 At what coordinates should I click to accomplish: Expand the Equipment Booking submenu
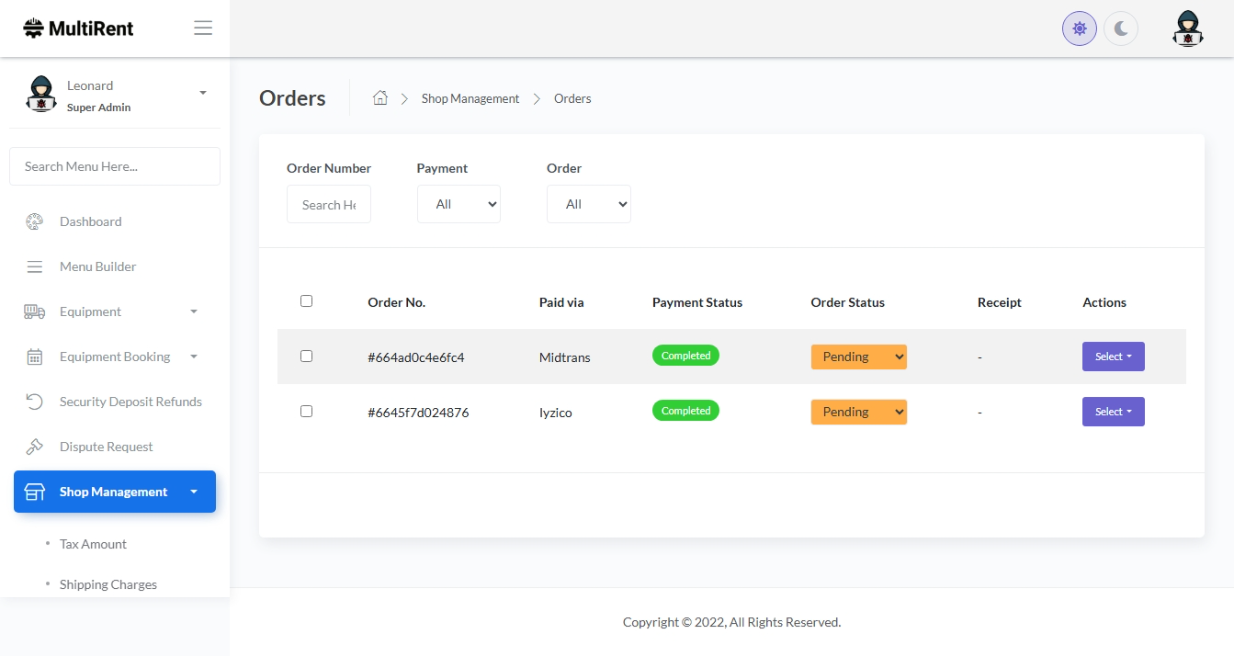click(x=114, y=357)
